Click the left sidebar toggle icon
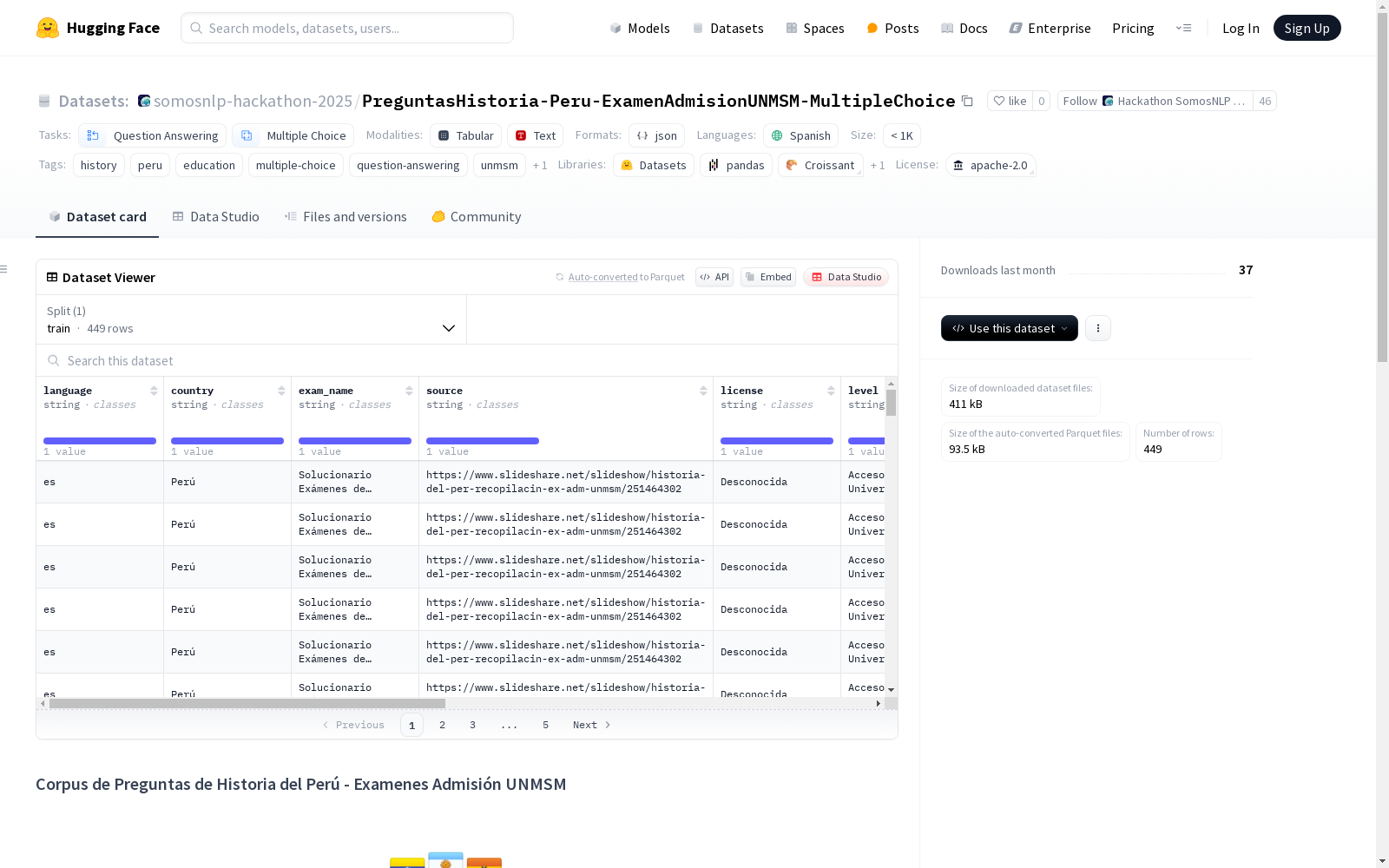The width and height of the screenshot is (1389, 868). (x=3, y=269)
